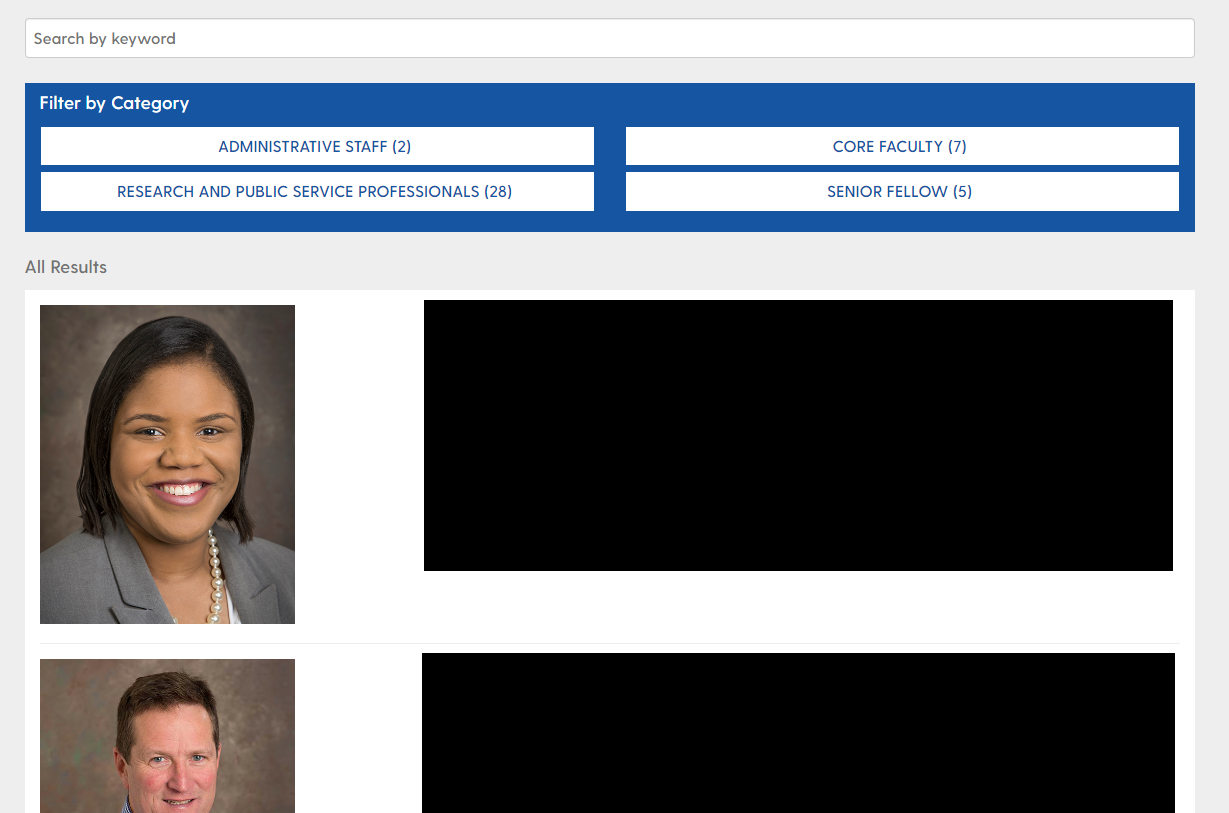Screen dimensions: 1229x813
Task: Filter by Administrative Staff (2)
Action: click(316, 146)
